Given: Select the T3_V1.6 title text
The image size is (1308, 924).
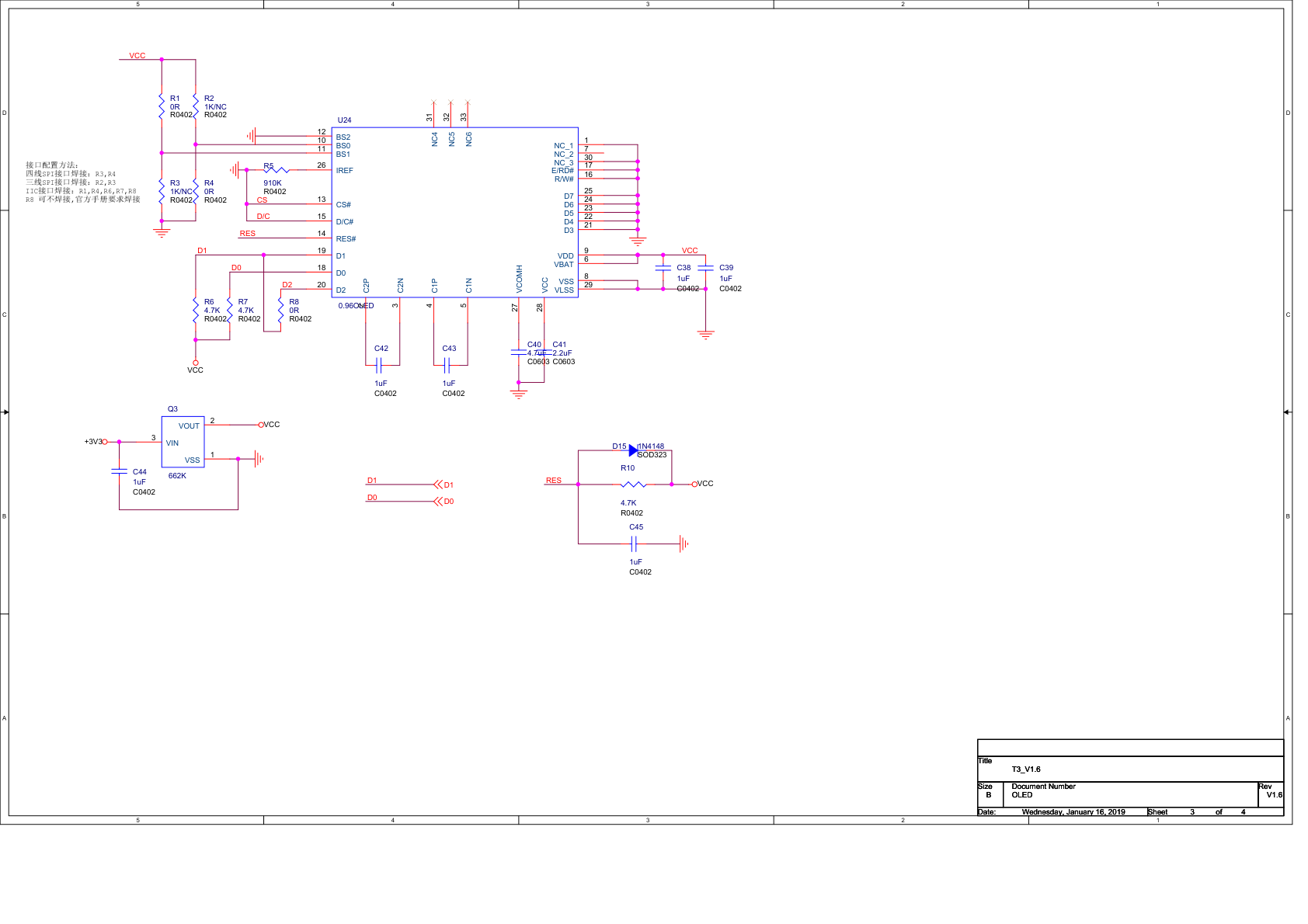Looking at the screenshot, I should (x=1025, y=769).
